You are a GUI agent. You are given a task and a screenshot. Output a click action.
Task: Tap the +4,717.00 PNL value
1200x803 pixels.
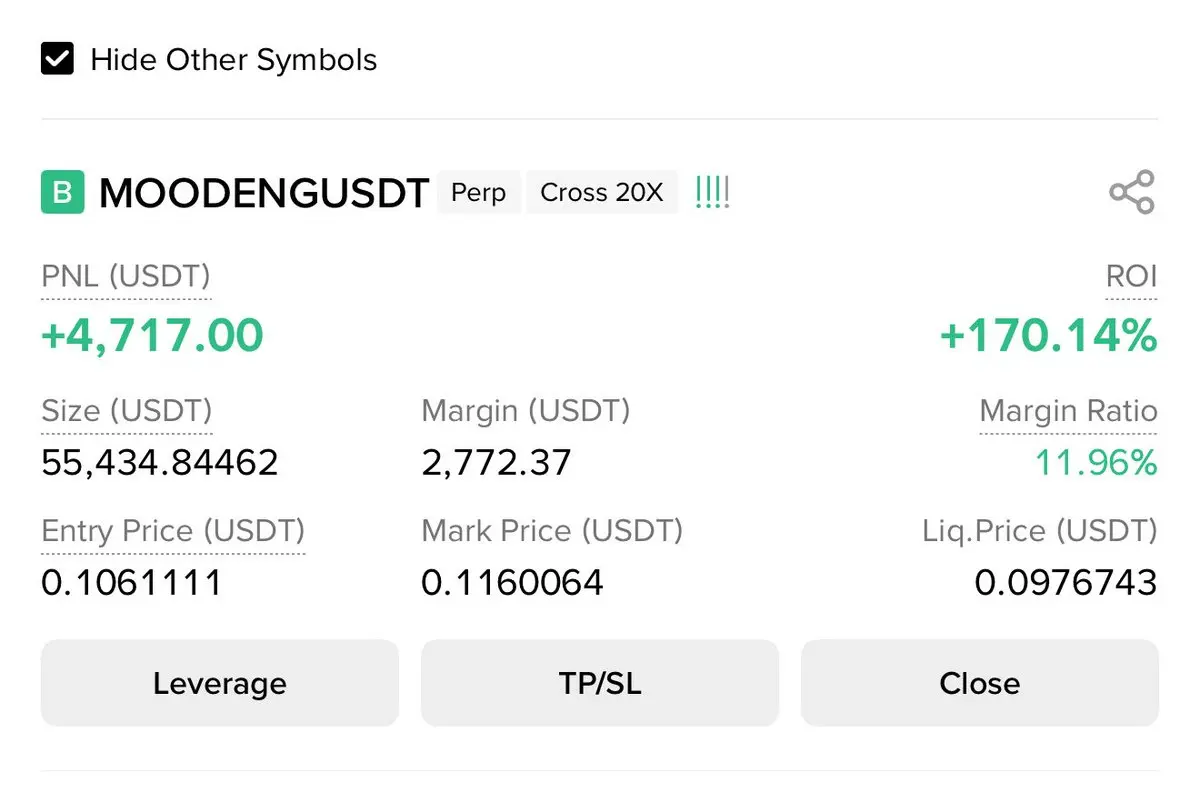(x=152, y=336)
